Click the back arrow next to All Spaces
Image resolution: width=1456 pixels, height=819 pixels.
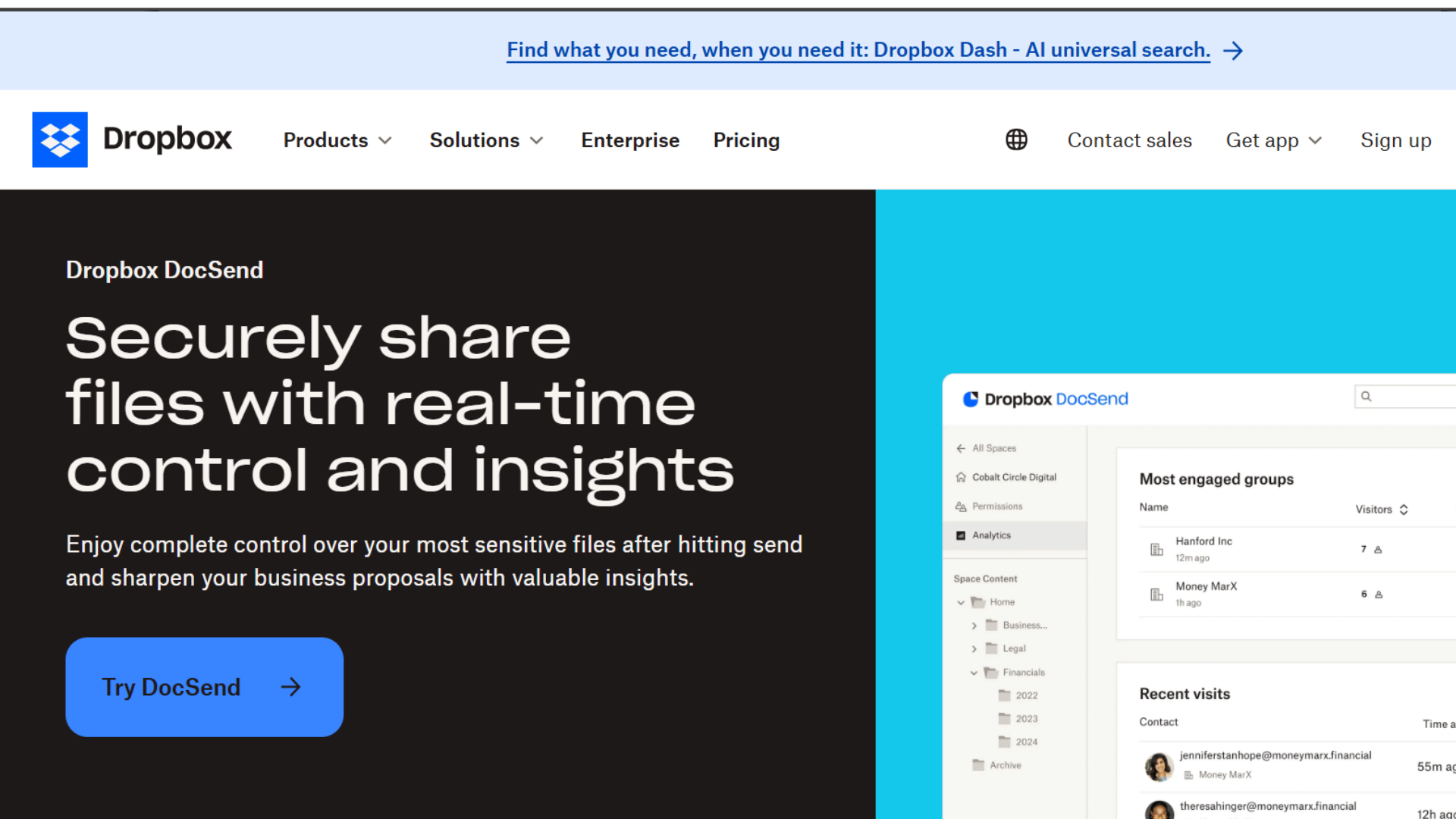click(961, 448)
